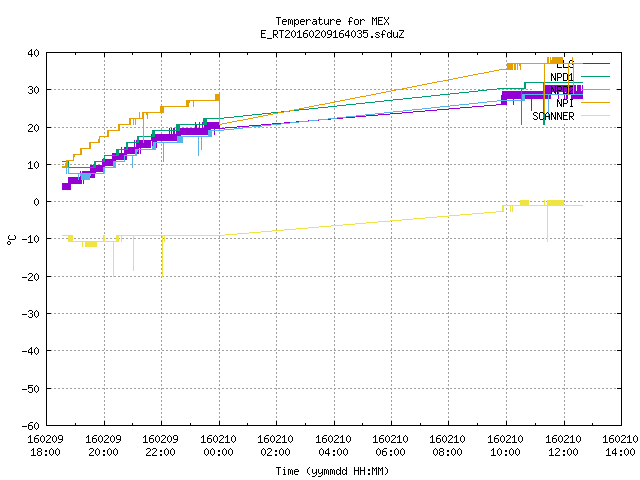Click the x-axis title 'Time (yymmdd HH:MM)'
Image resolution: width=640 pixels, height=480 pixels.
(332, 471)
